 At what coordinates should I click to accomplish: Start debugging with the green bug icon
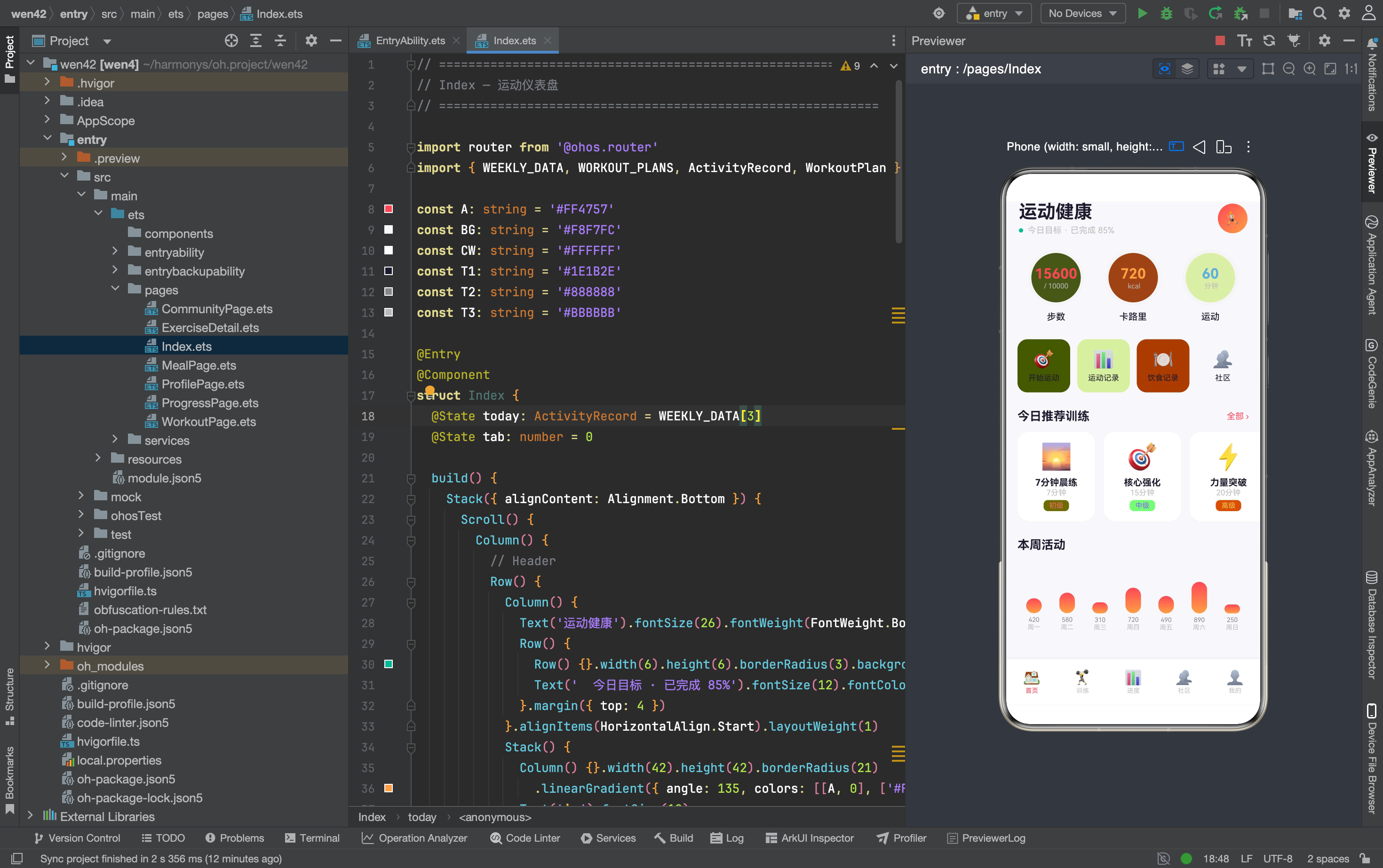1167,13
